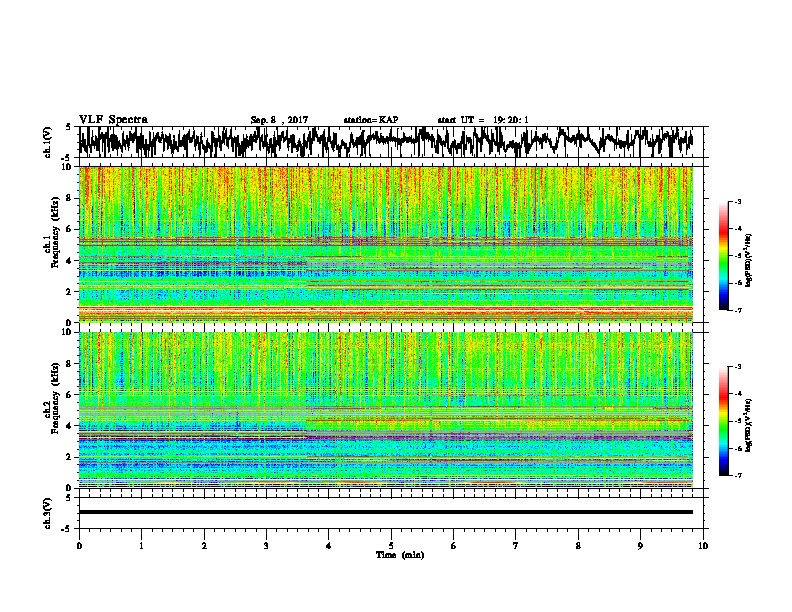
Task: Click the "station=KAP" header label
Action: point(371,120)
